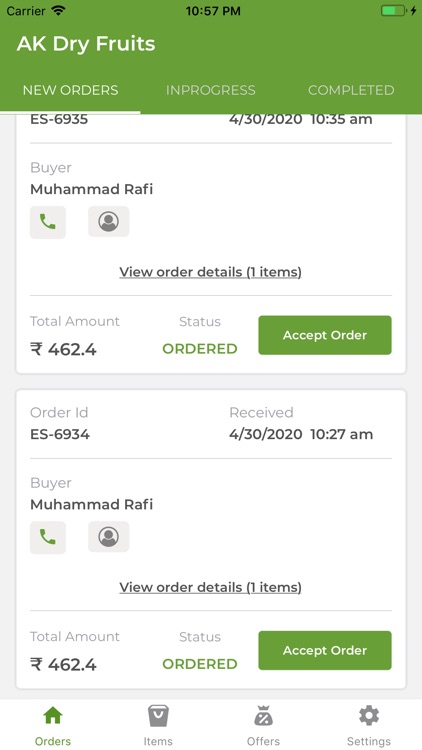Call buyer of order ES-6934
This screenshot has height=750, width=422.
point(48,537)
